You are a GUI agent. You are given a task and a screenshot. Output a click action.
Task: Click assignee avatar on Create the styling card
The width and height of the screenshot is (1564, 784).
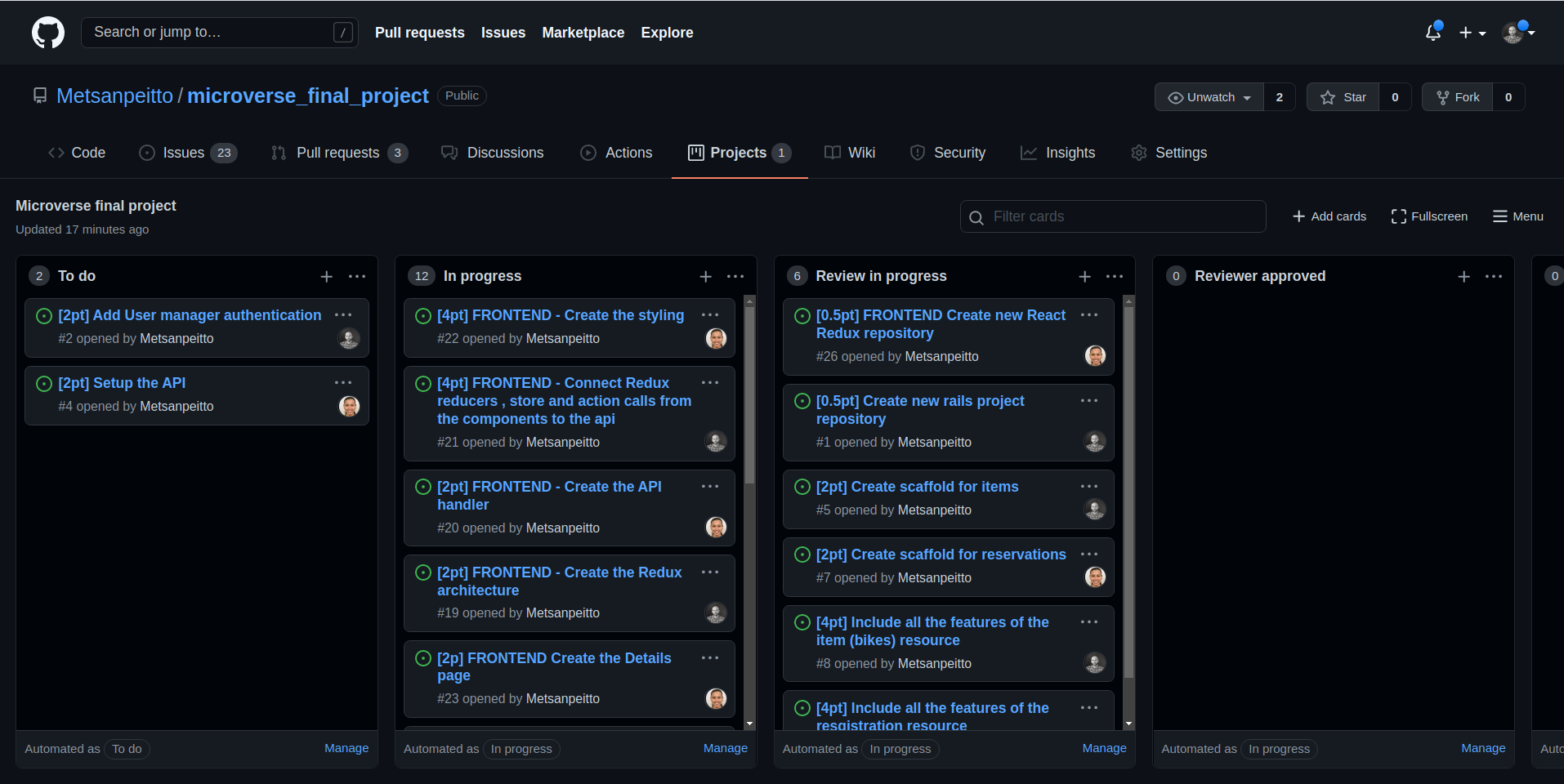click(x=716, y=338)
